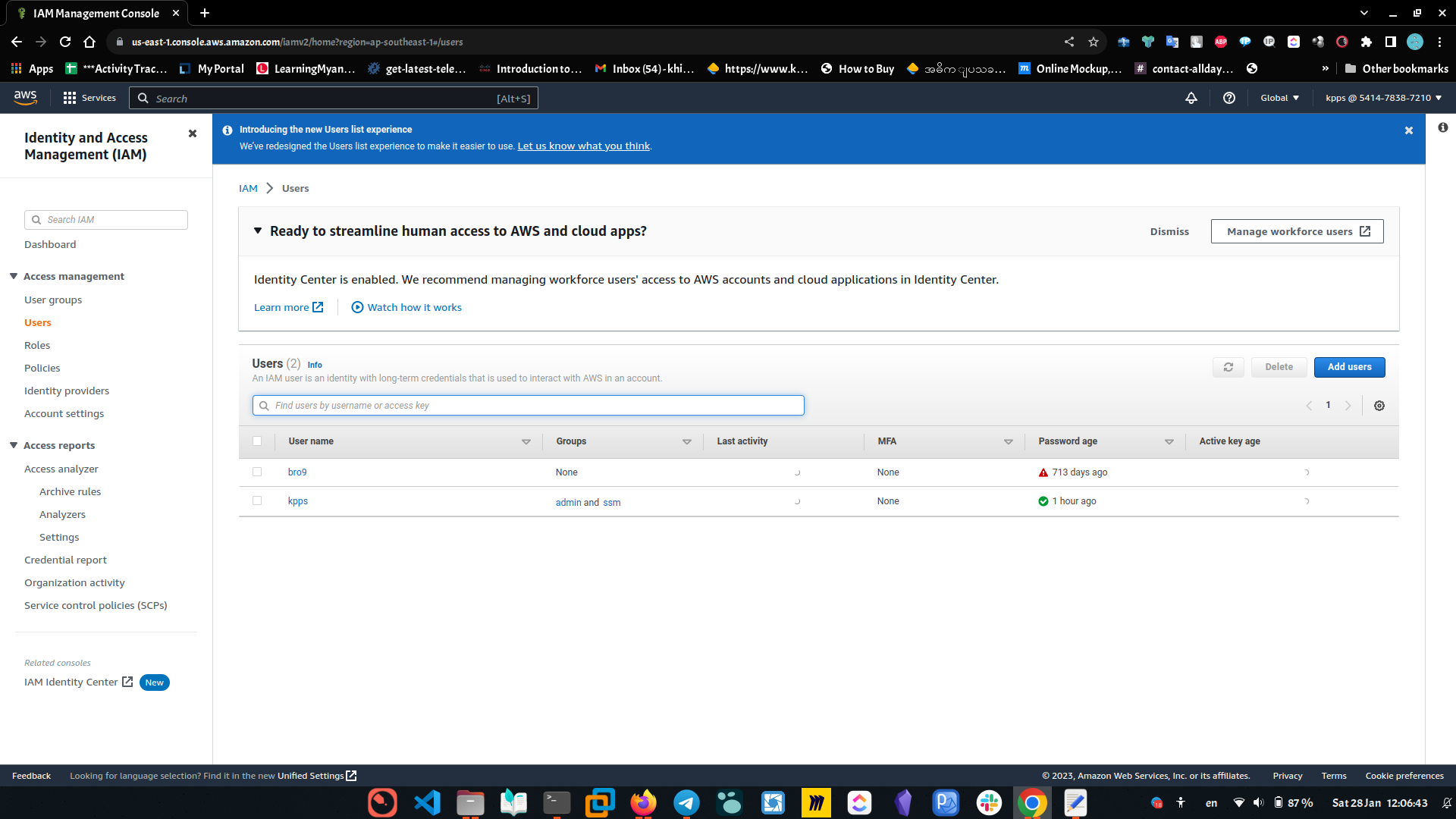Open Chrome menu three dots

(1439, 42)
